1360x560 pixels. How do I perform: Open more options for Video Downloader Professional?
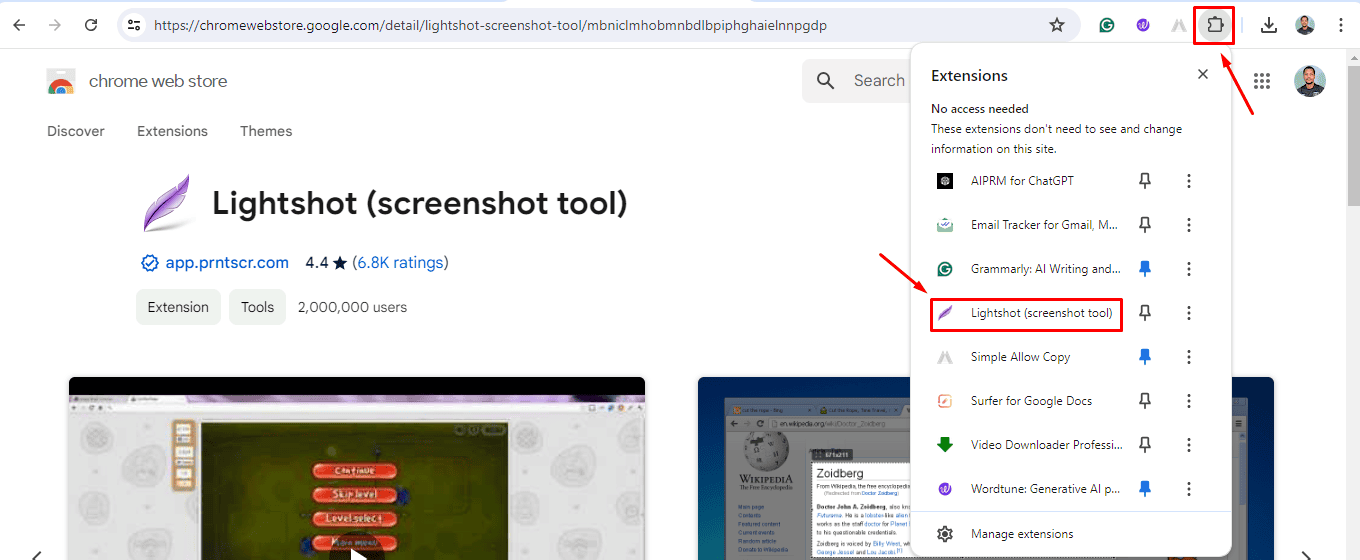[x=1189, y=445]
